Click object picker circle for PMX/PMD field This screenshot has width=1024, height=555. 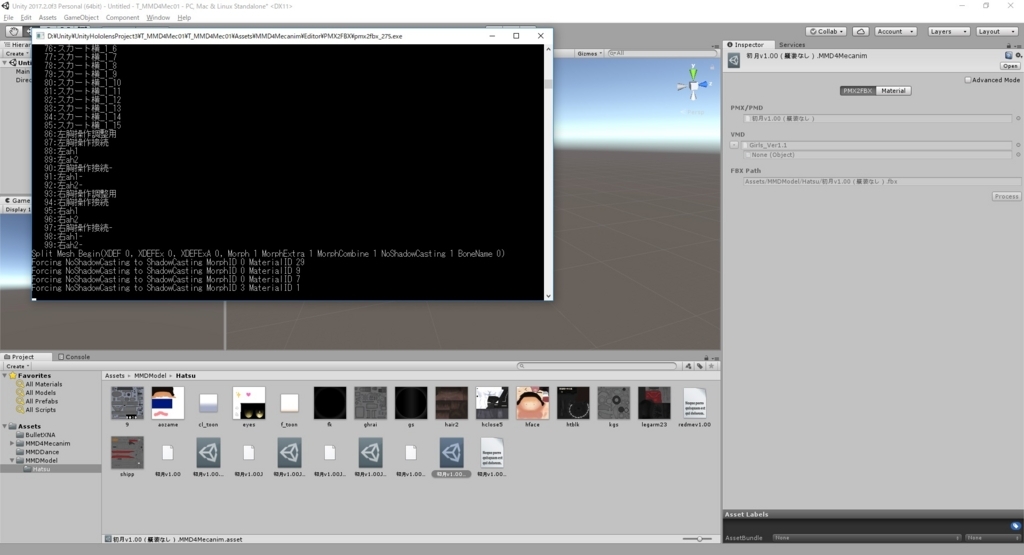[x=1017, y=119]
